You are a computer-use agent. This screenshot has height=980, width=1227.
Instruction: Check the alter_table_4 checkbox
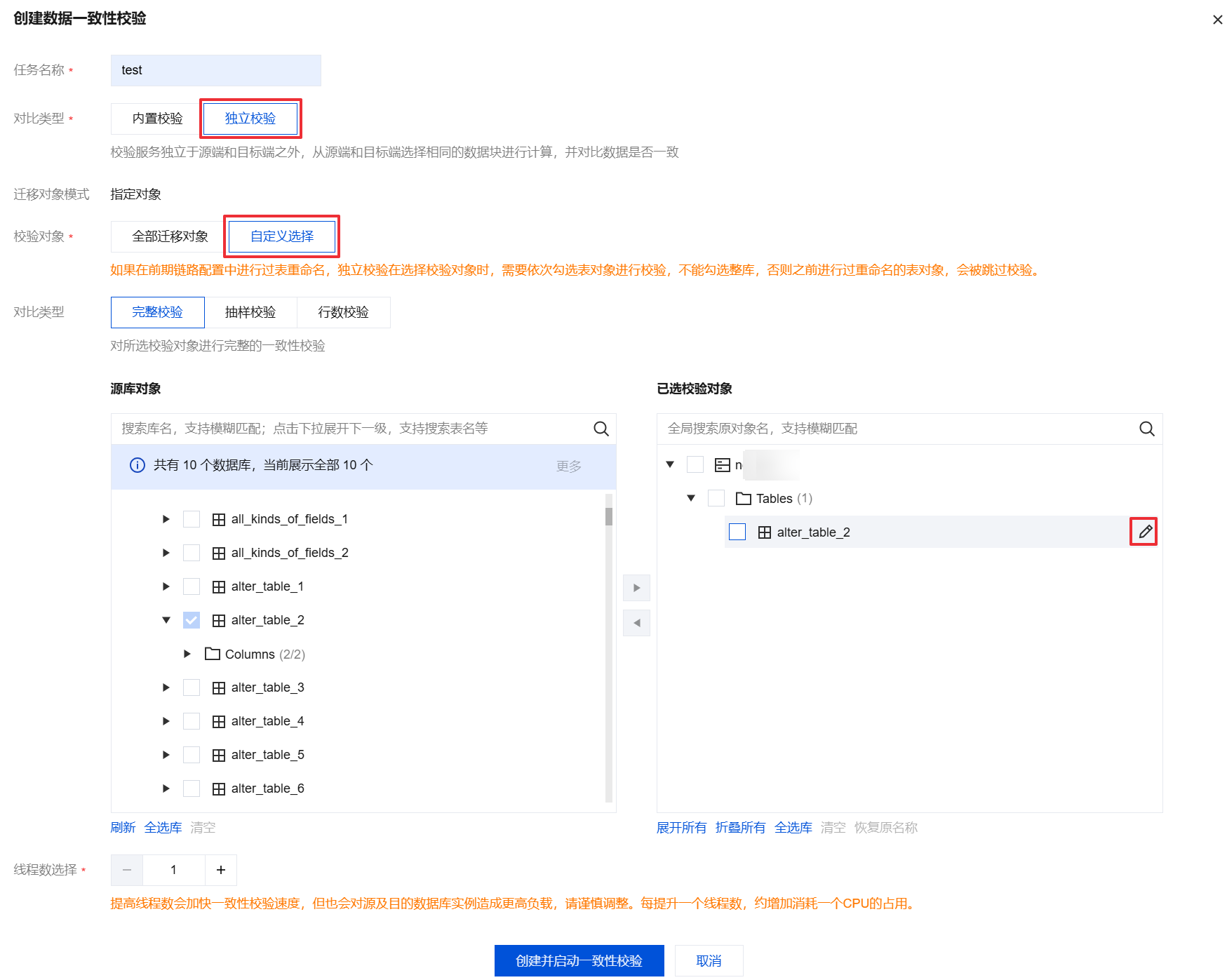coord(192,721)
